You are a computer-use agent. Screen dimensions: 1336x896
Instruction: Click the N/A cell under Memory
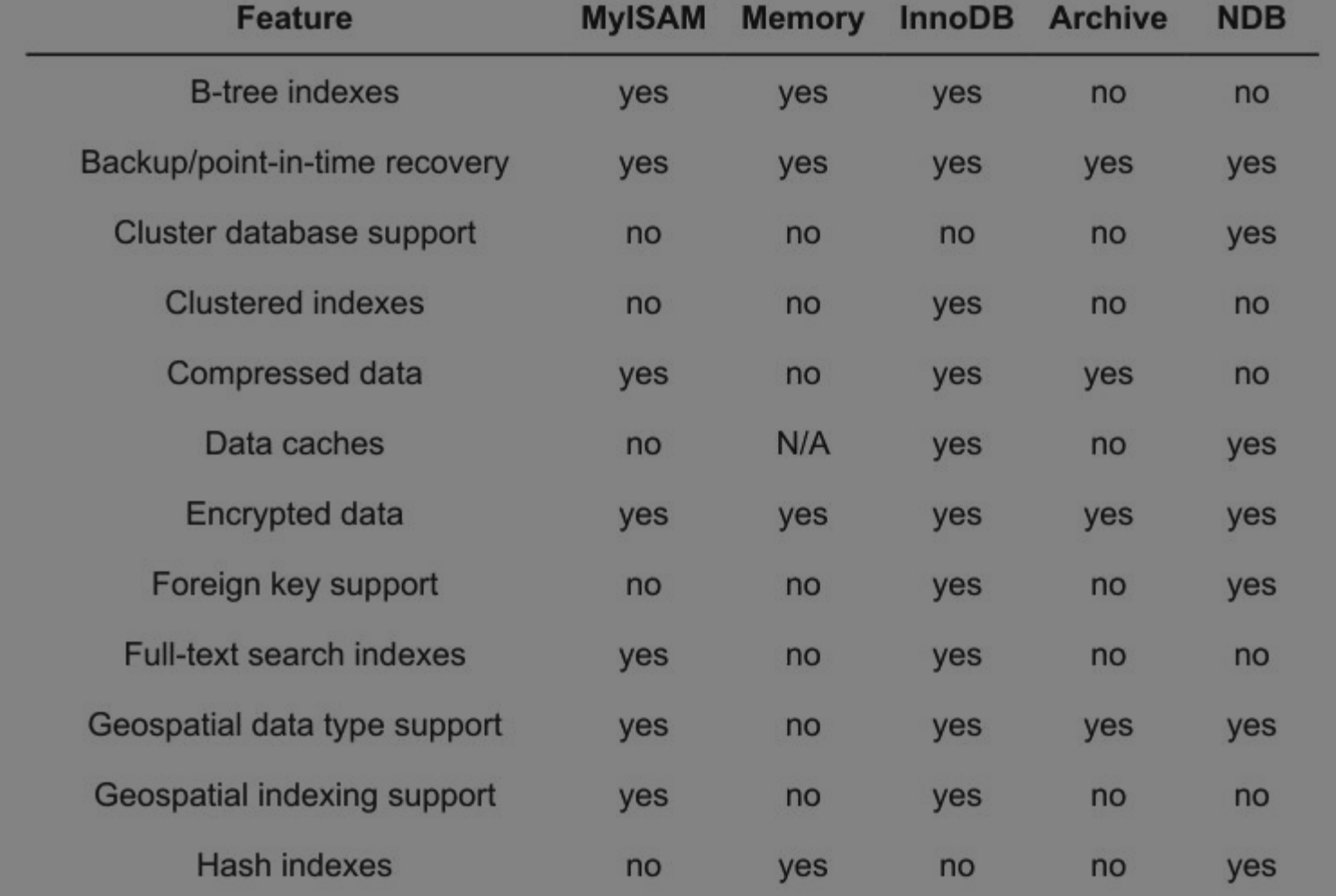click(x=802, y=443)
